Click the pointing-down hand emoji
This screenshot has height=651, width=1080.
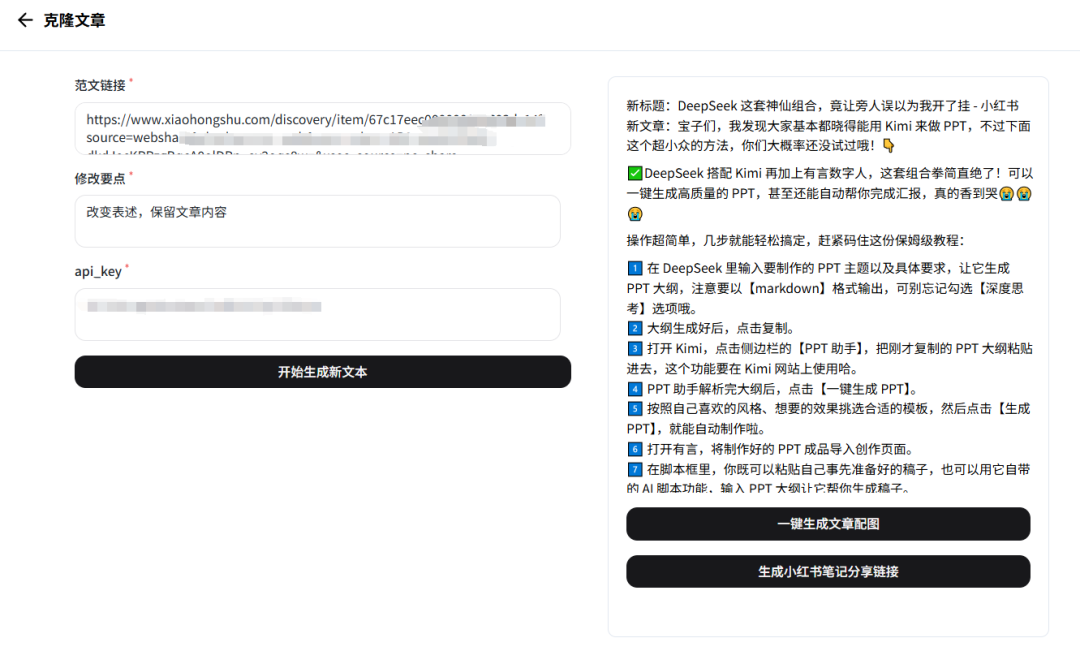pyautogui.click(x=889, y=145)
